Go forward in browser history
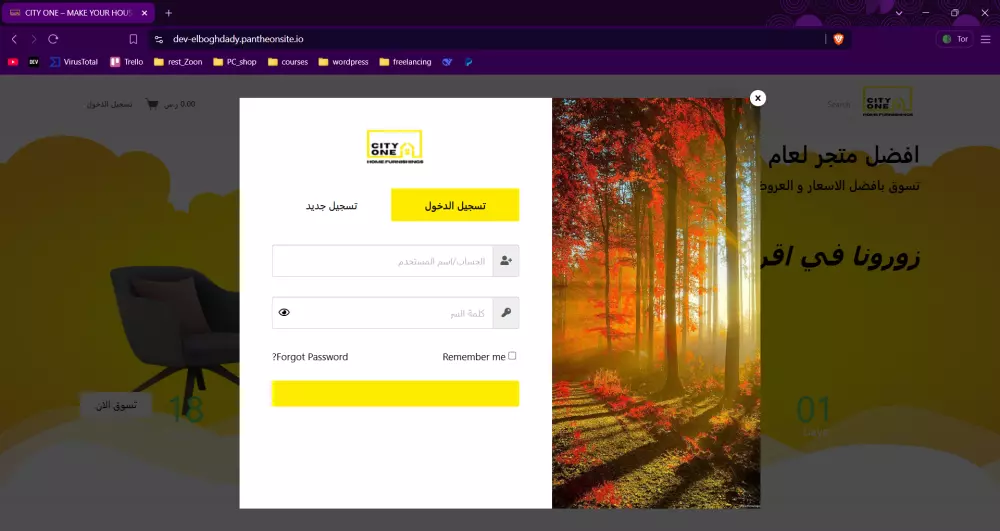Screen dimensions: 1000x531 tap(33, 39)
